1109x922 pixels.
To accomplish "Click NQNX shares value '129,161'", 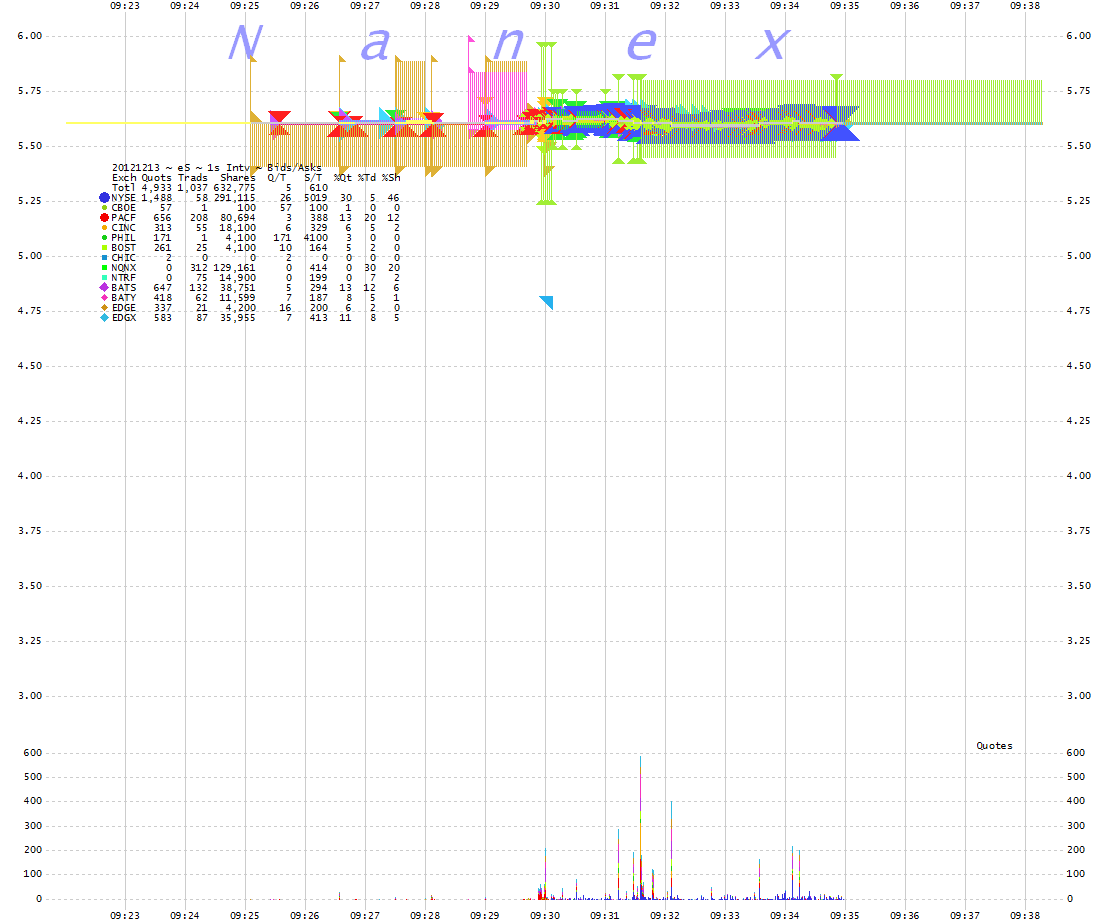I will (x=235, y=268).
